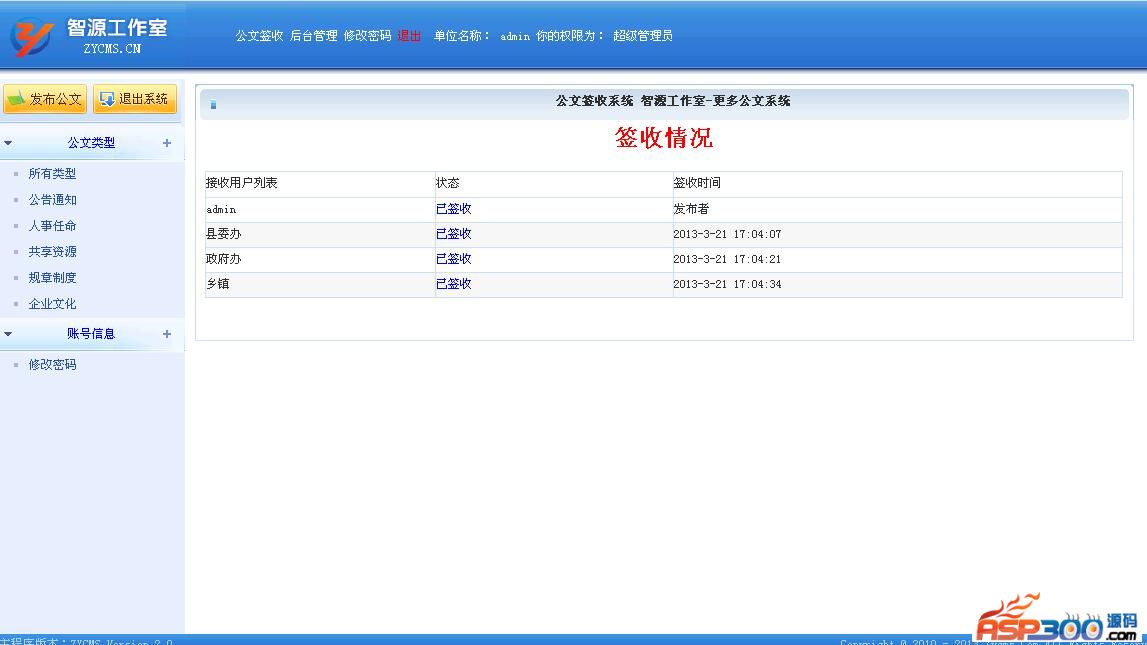Screen dimensions: 1147x645
Task: Click the 智源工作室 logo icon
Action: (x=32, y=36)
